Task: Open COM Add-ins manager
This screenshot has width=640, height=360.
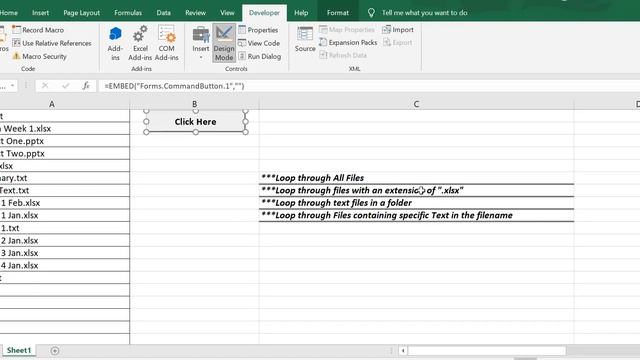Action: click(167, 43)
